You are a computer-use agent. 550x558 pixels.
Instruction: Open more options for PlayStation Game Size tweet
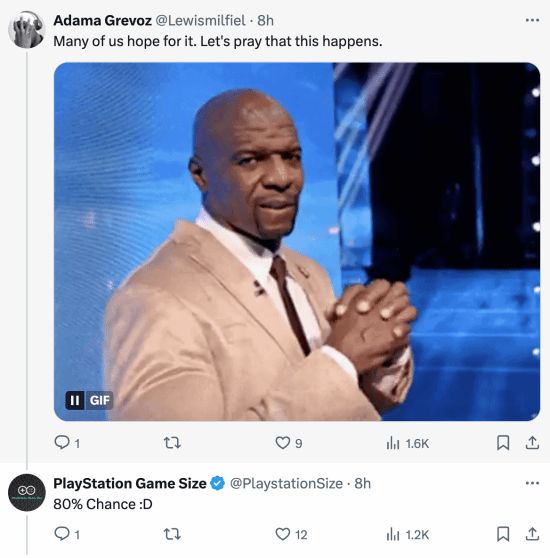pyautogui.click(x=532, y=483)
